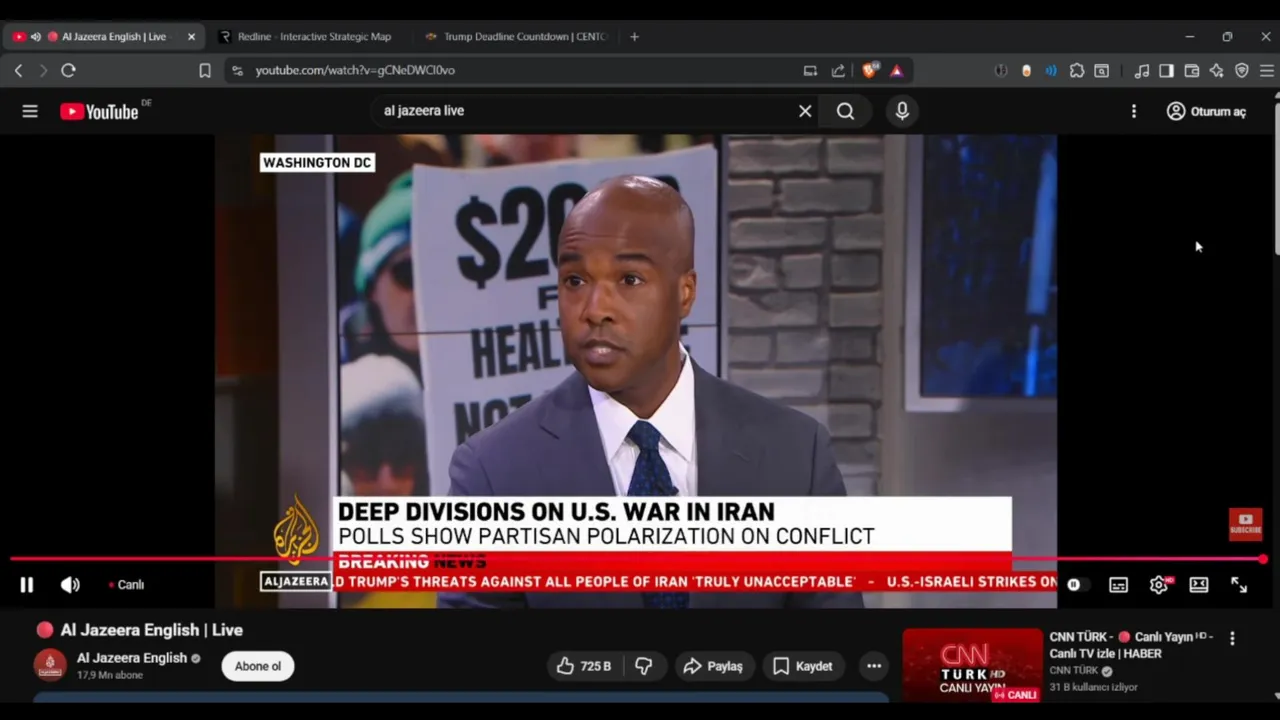Image resolution: width=1280 pixels, height=720 pixels.
Task: Open Al Jazeera English channel name link
Action: coord(132,658)
